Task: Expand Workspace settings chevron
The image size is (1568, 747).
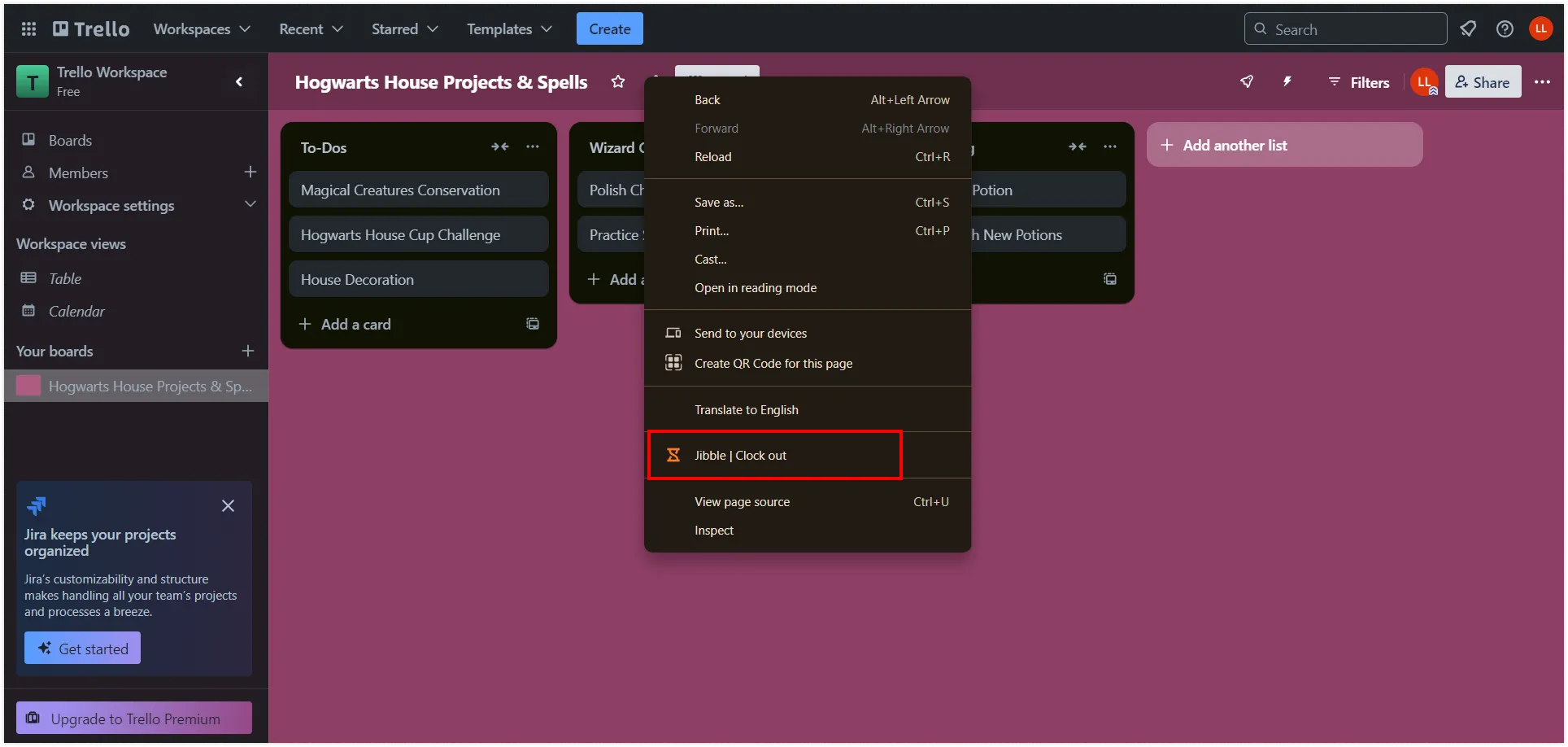Action: pyautogui.click(x=250, y=204)
